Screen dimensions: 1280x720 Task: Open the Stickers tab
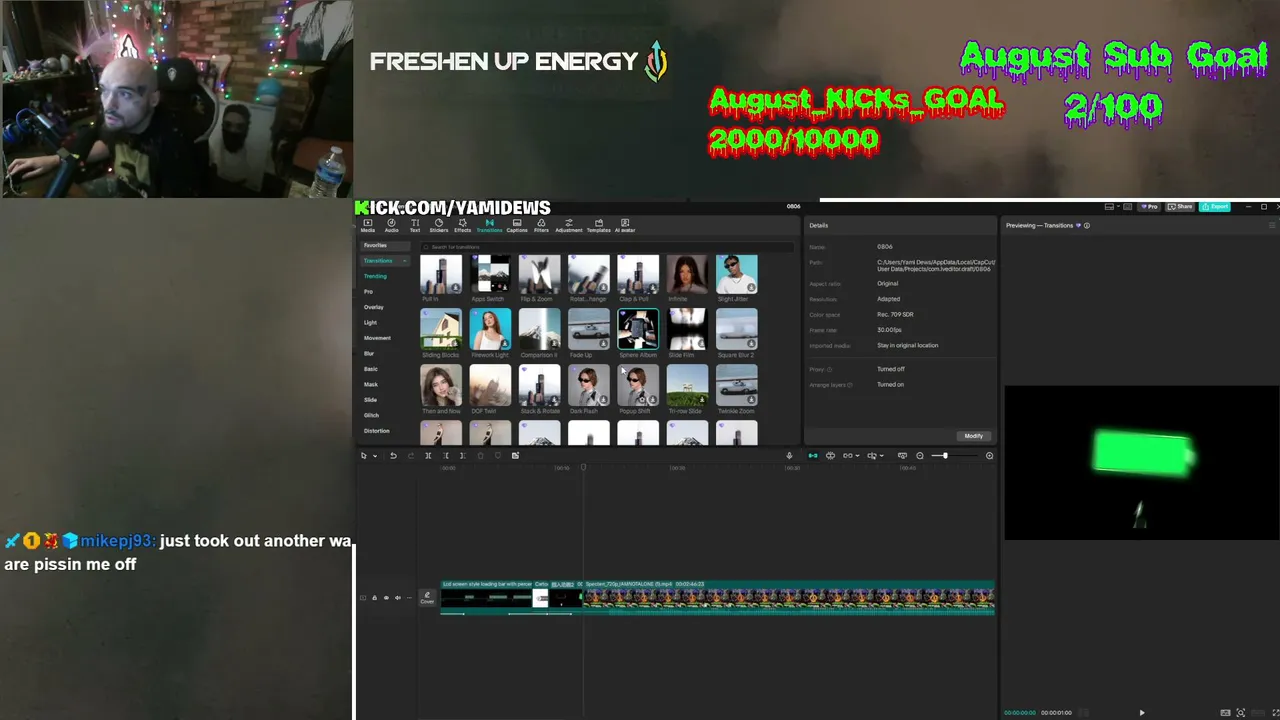(438, 226)
